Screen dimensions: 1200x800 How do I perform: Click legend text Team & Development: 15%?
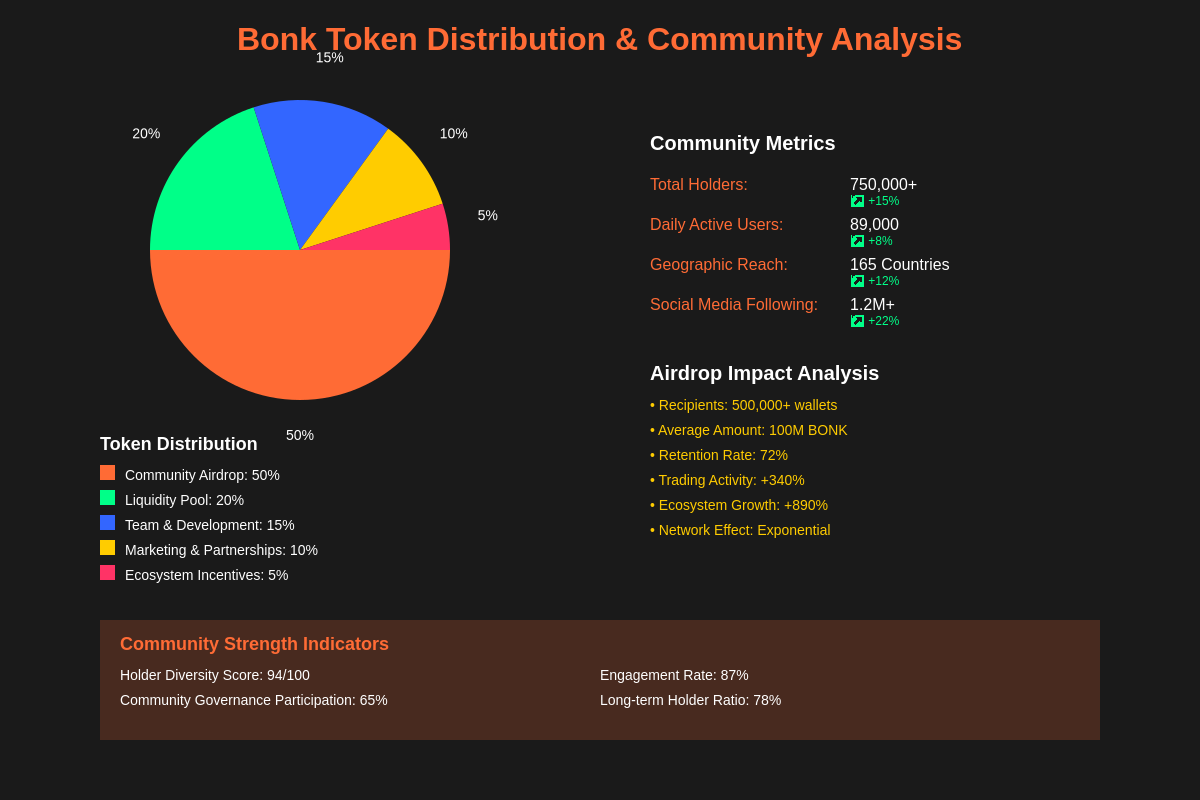point(210,525)
